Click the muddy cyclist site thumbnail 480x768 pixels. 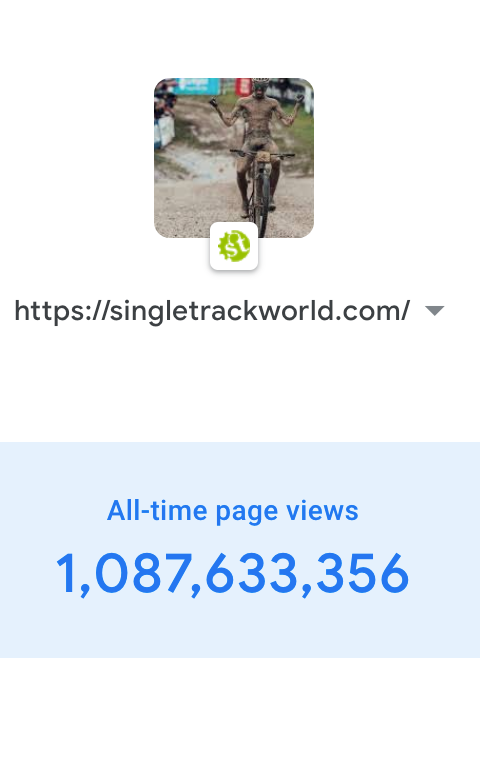click(x=234, y=158)
